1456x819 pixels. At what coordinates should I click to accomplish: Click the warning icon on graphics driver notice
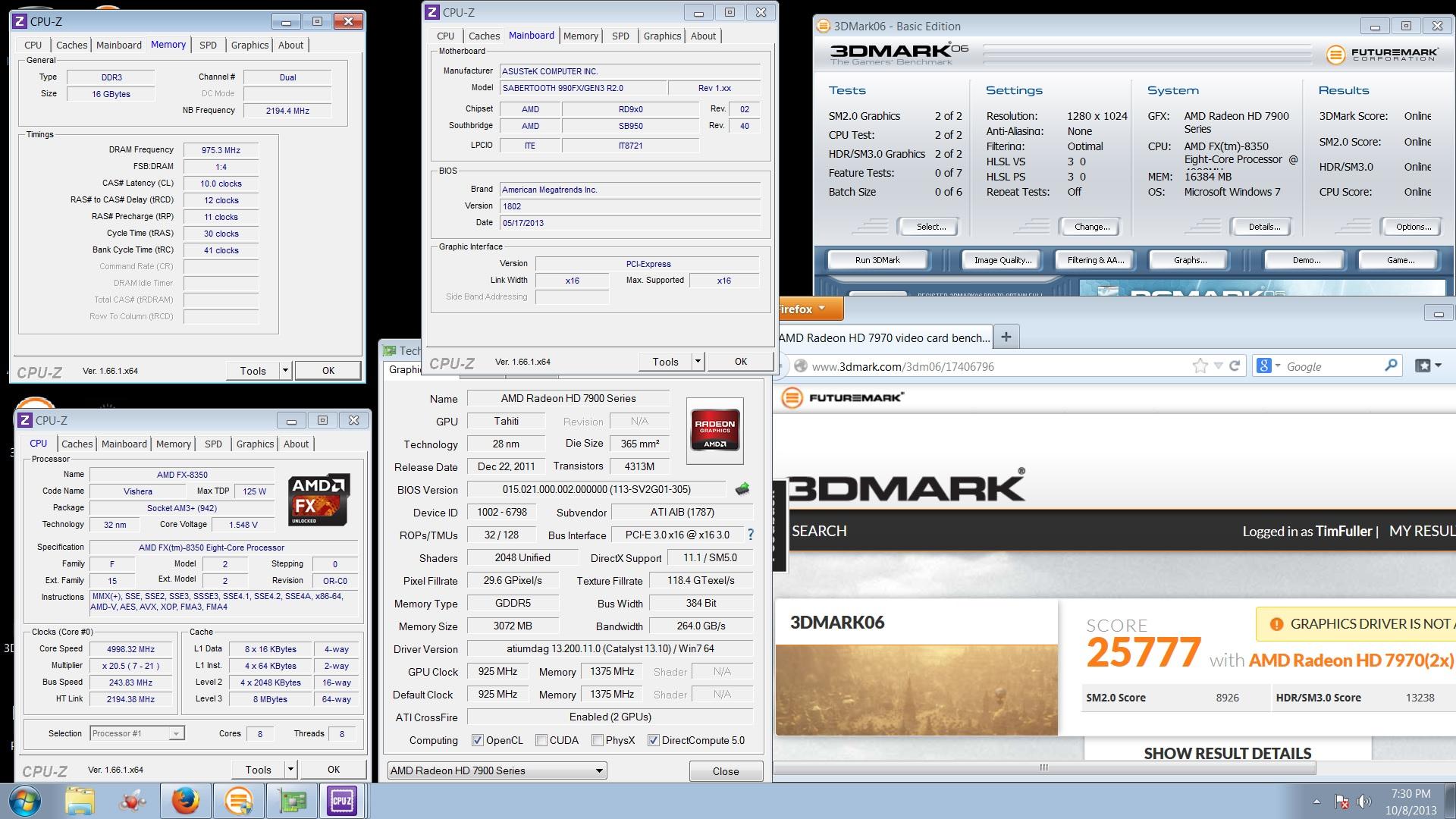coord(1276,624)
